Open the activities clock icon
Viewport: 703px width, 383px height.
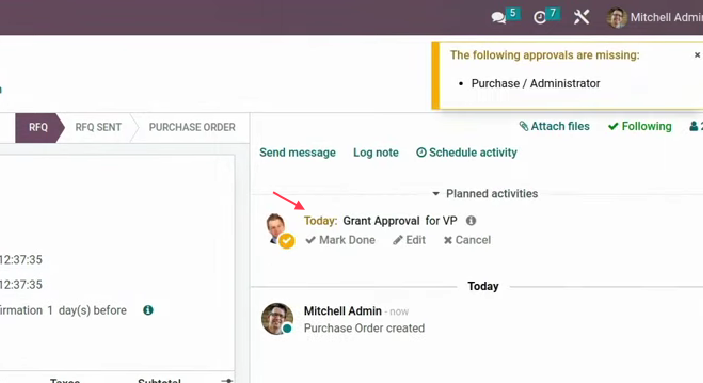[x=540, y=17]
